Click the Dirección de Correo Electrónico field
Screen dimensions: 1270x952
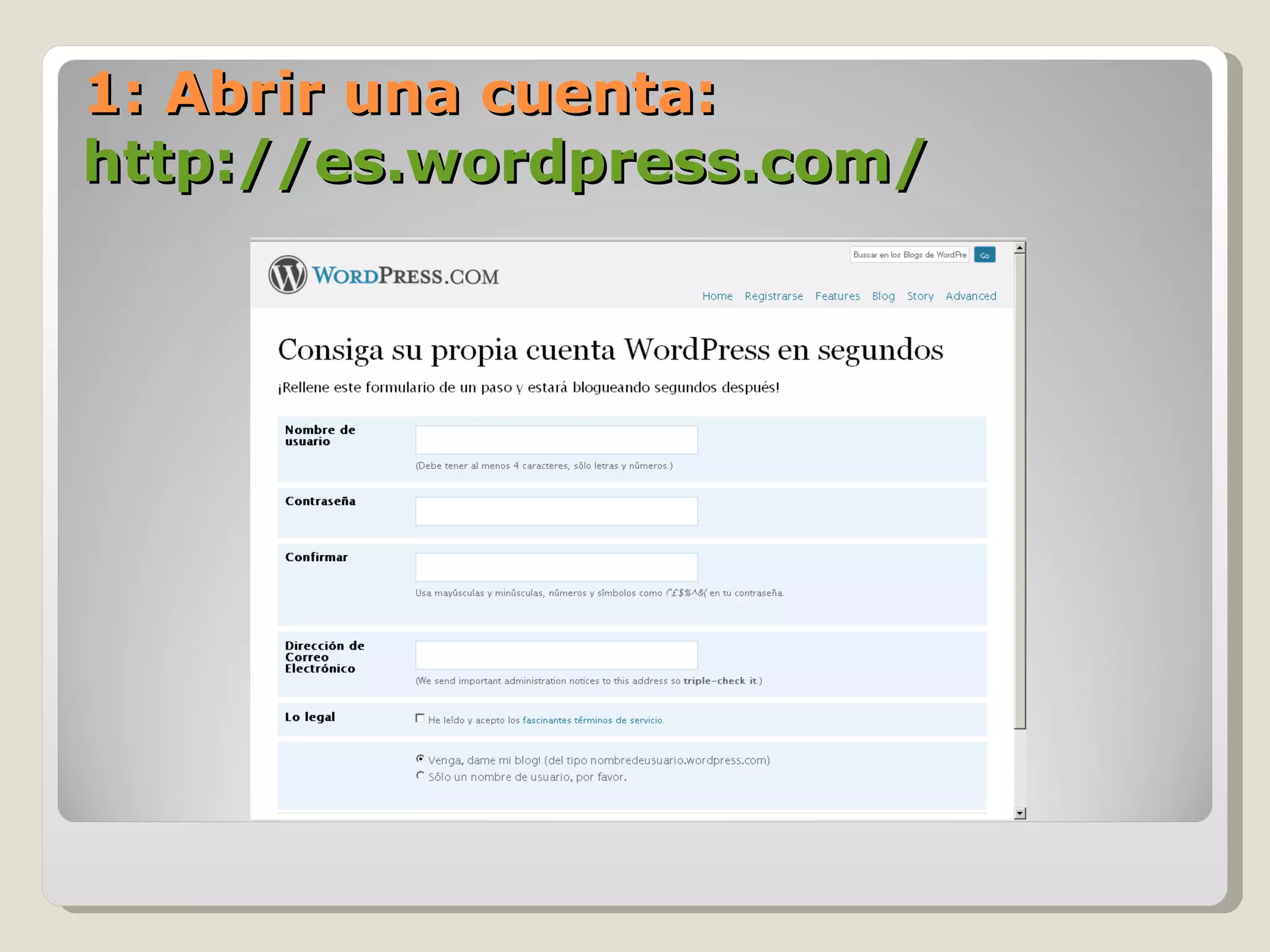coord(556,655)
